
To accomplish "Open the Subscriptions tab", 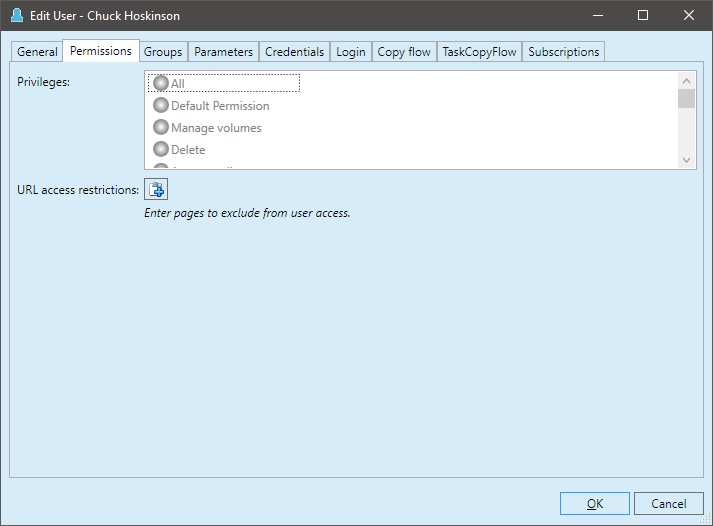I will click(563, 52).
